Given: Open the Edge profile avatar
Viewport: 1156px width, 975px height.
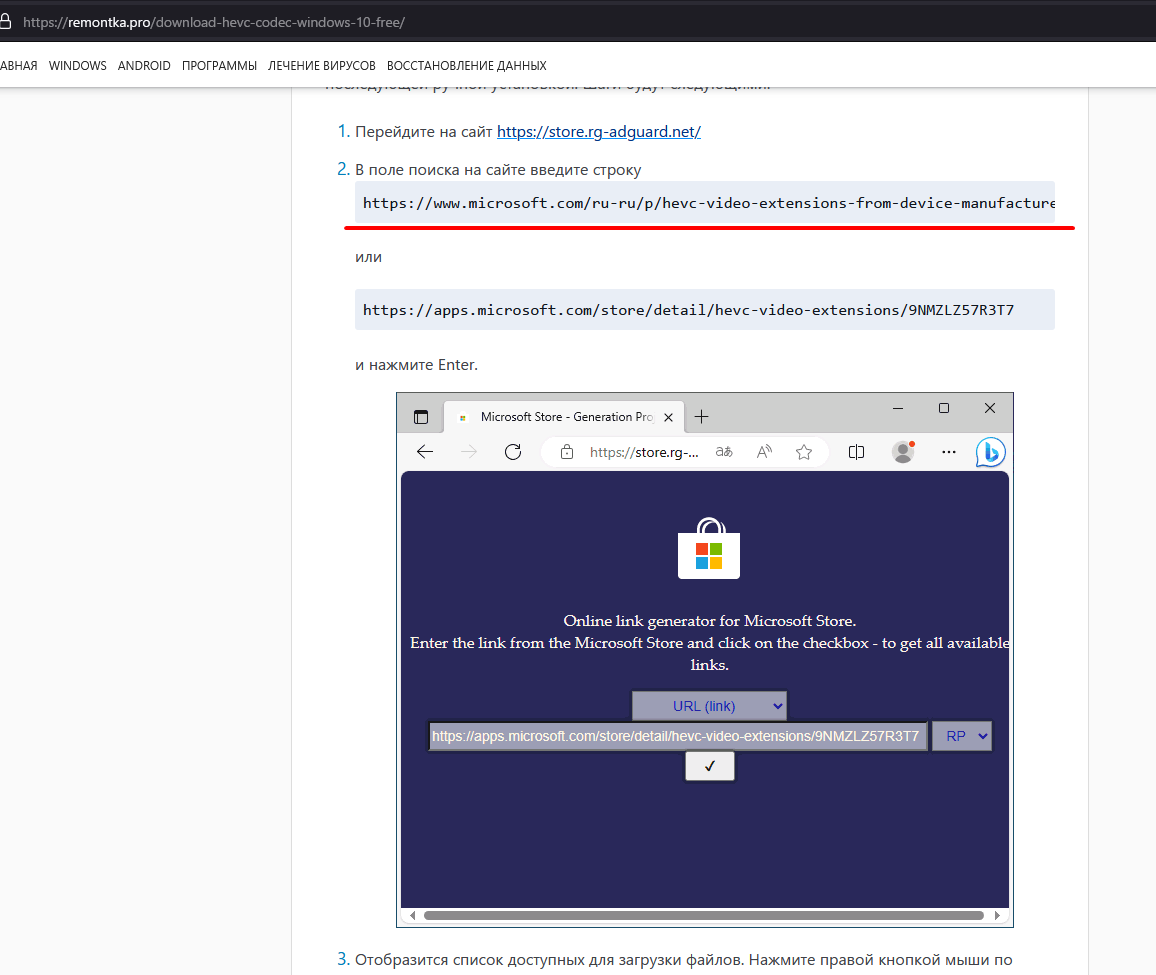Looking at the screenshot, I should pos(903,451).
